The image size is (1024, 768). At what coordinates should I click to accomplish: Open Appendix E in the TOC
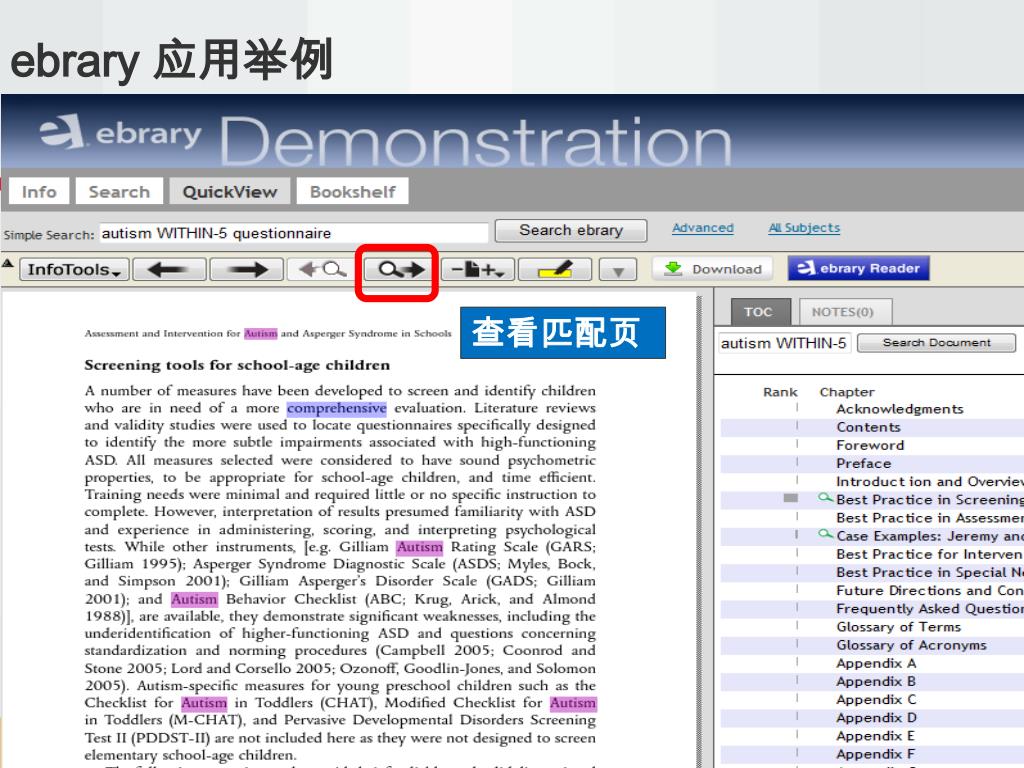(876, 736)
